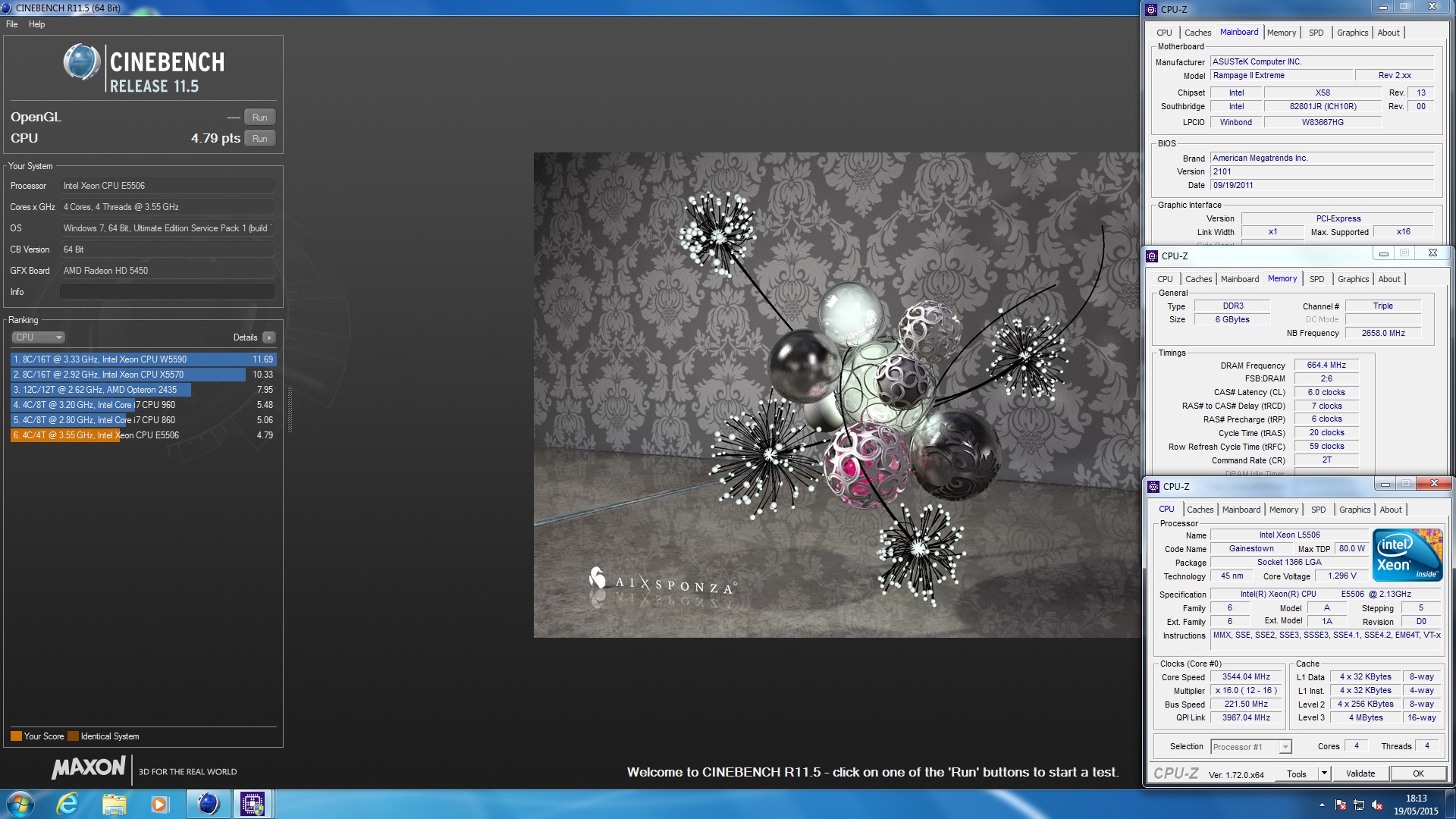1456x819 pixels.
Task: Launch Internet Explorer from the taskbar
Action: point(68,804)
